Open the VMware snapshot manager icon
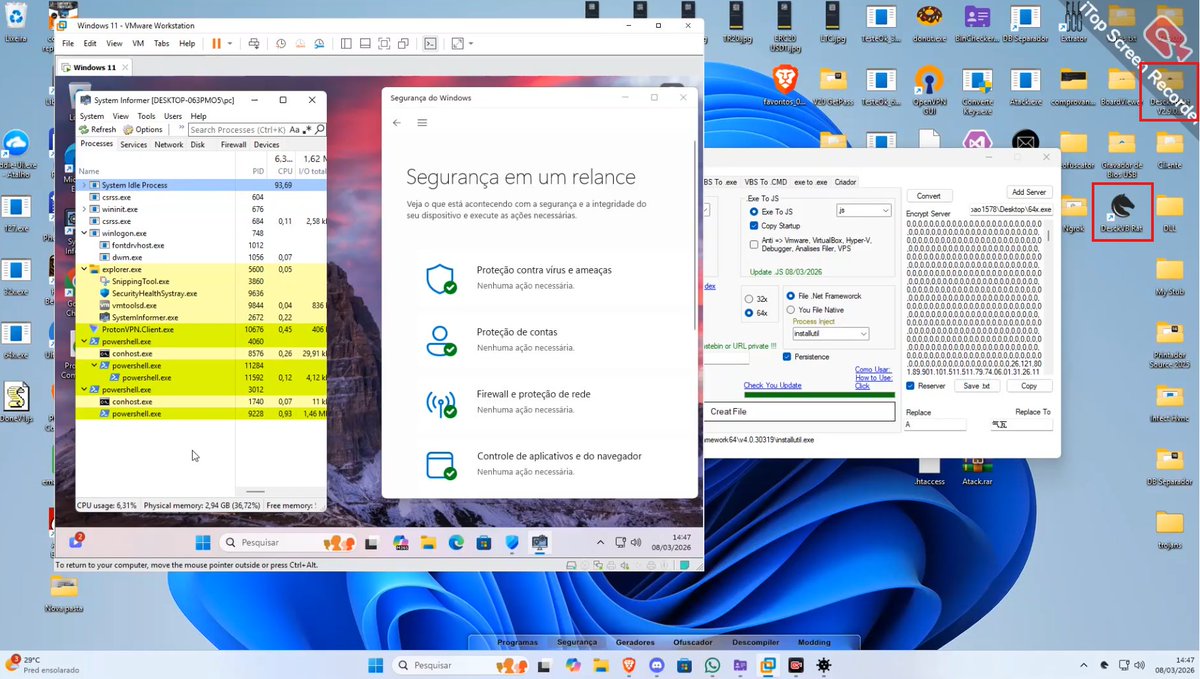The image size is (1200, 679). (319, 44)
